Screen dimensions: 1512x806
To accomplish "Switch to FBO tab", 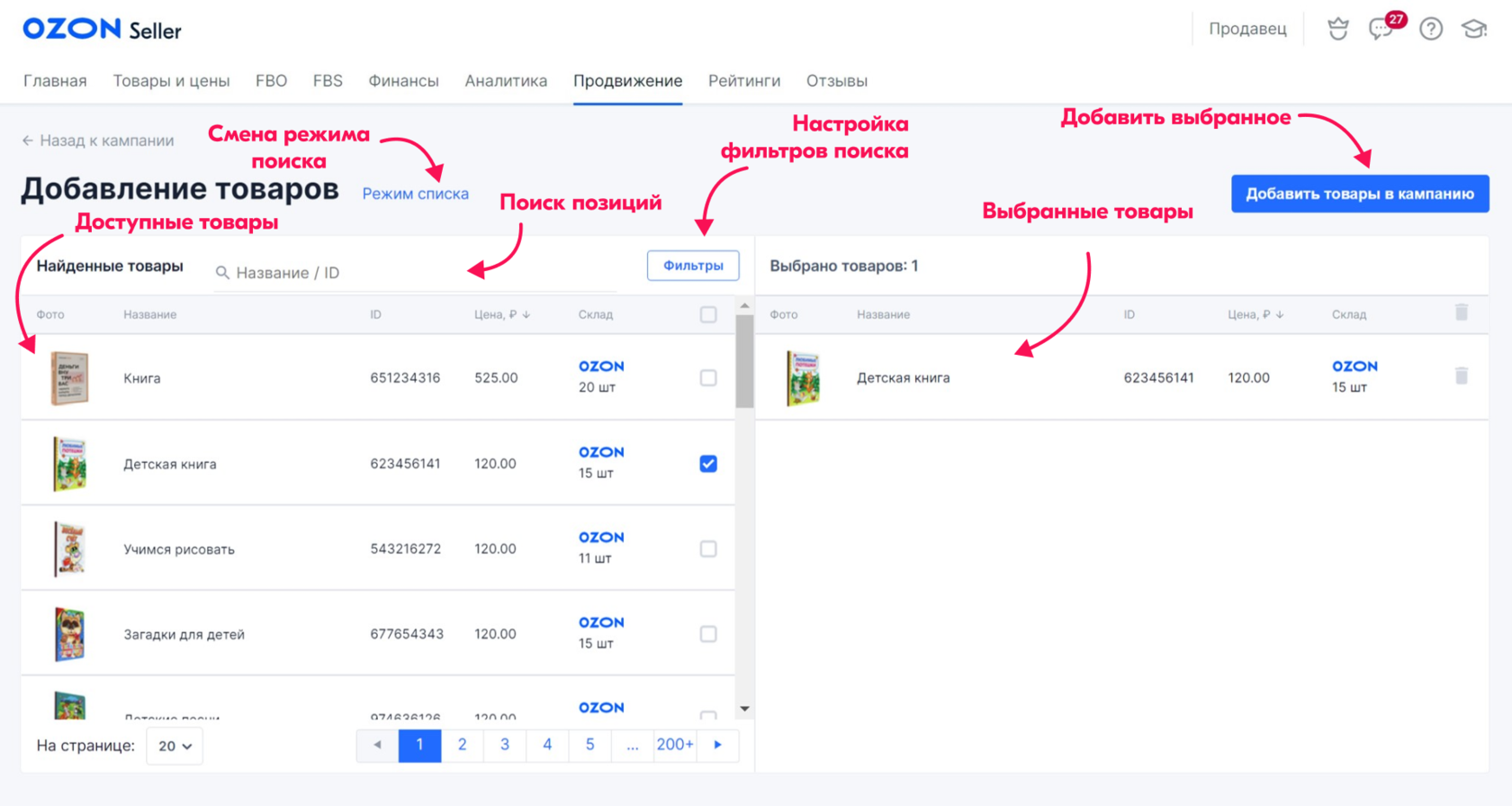I will click(x=271, y=81).
